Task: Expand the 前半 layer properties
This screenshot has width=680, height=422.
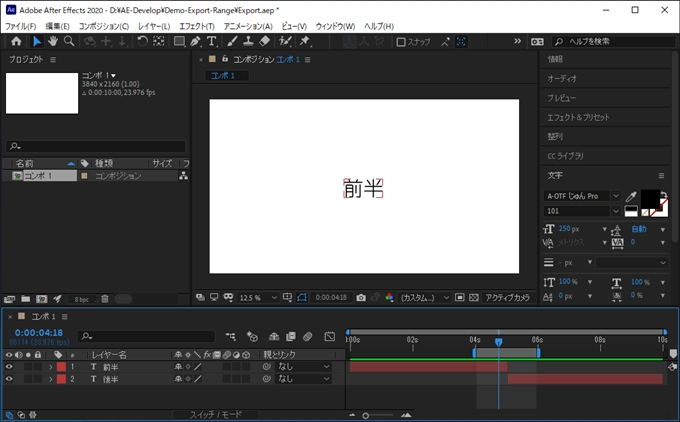Action: pyautogui.click(x=50, y=367)
